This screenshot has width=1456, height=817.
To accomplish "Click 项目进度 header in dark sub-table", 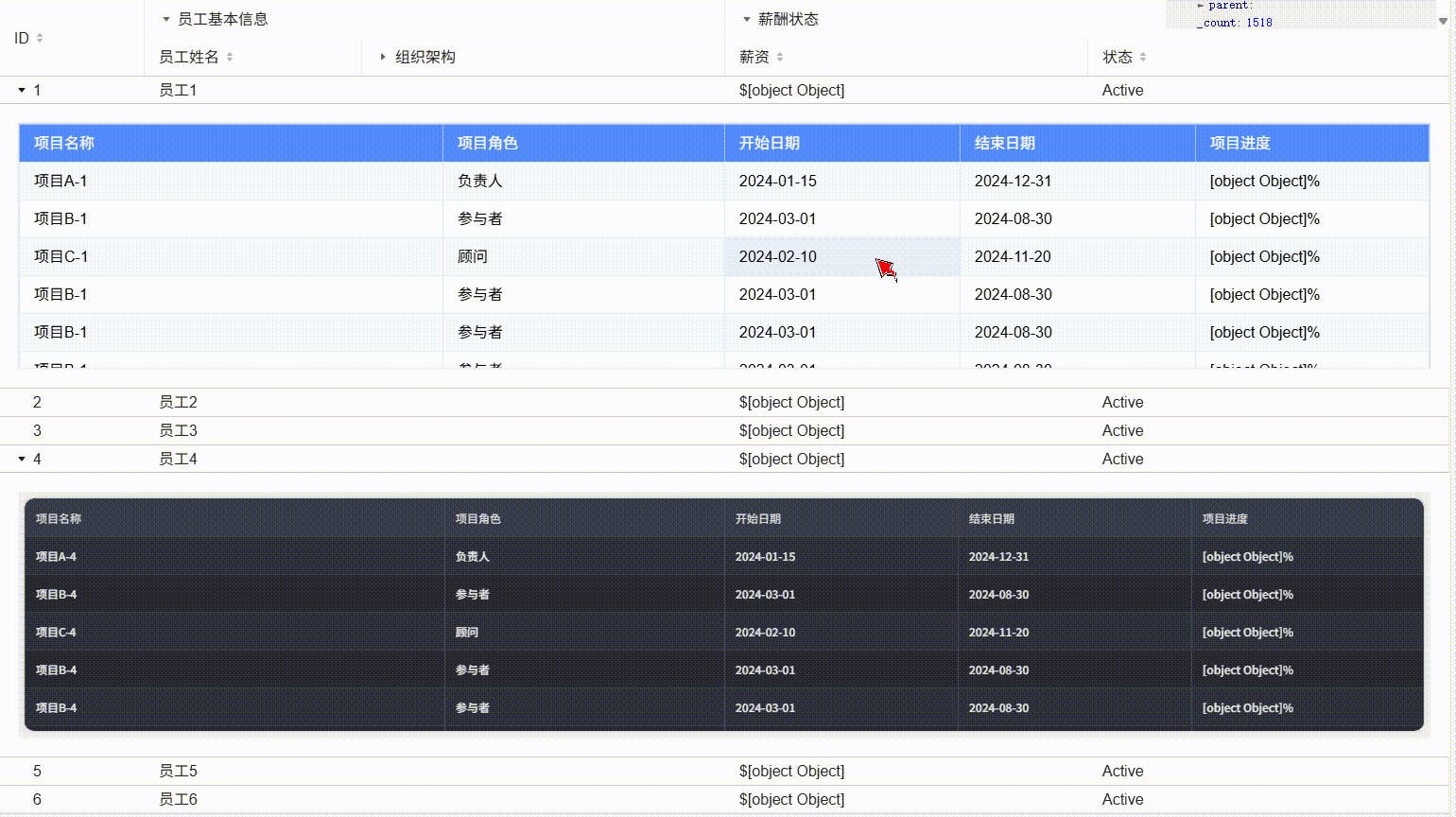I will point(1308,518).
